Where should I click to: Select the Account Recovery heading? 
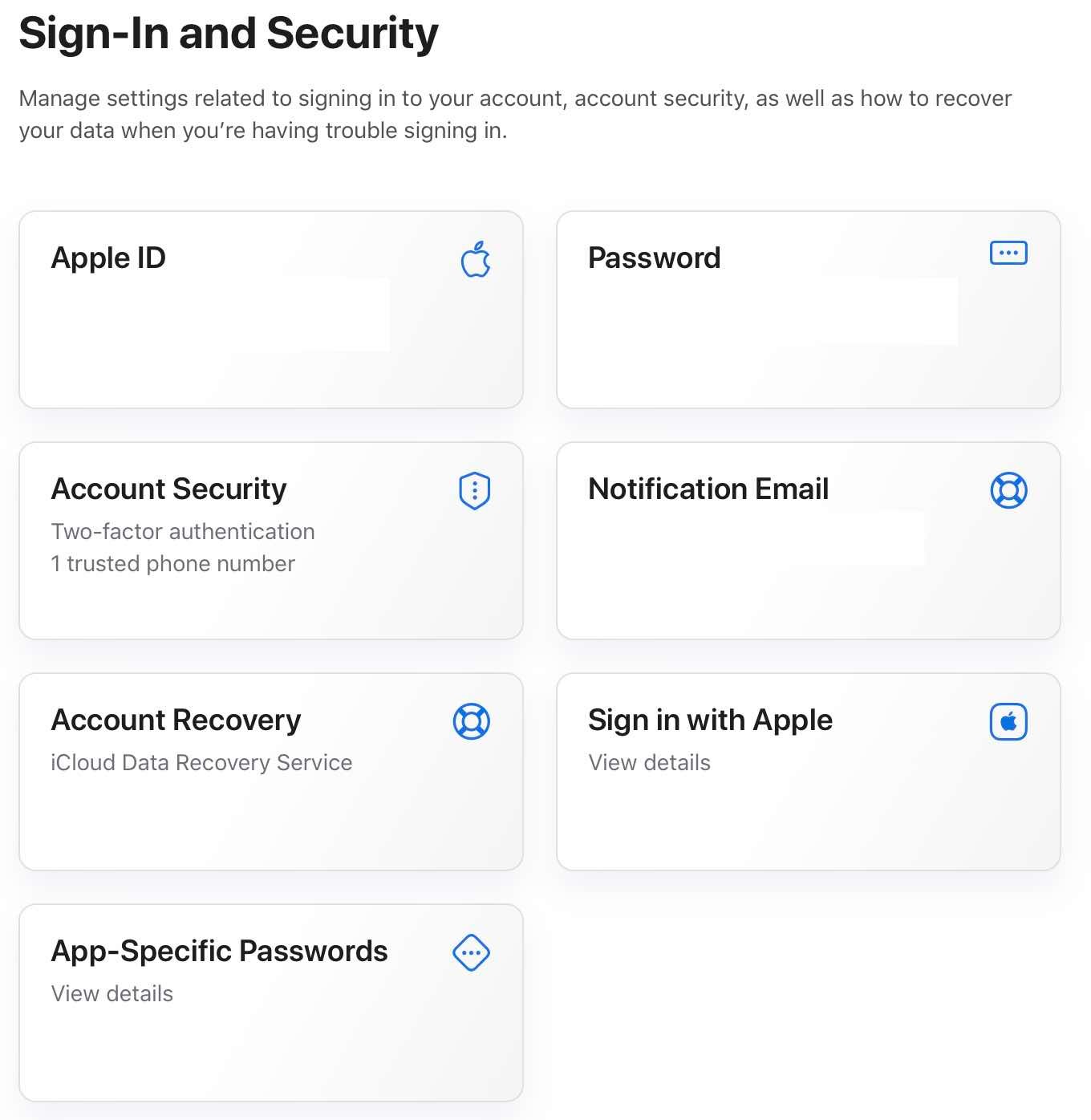click(x=176, y=720)
